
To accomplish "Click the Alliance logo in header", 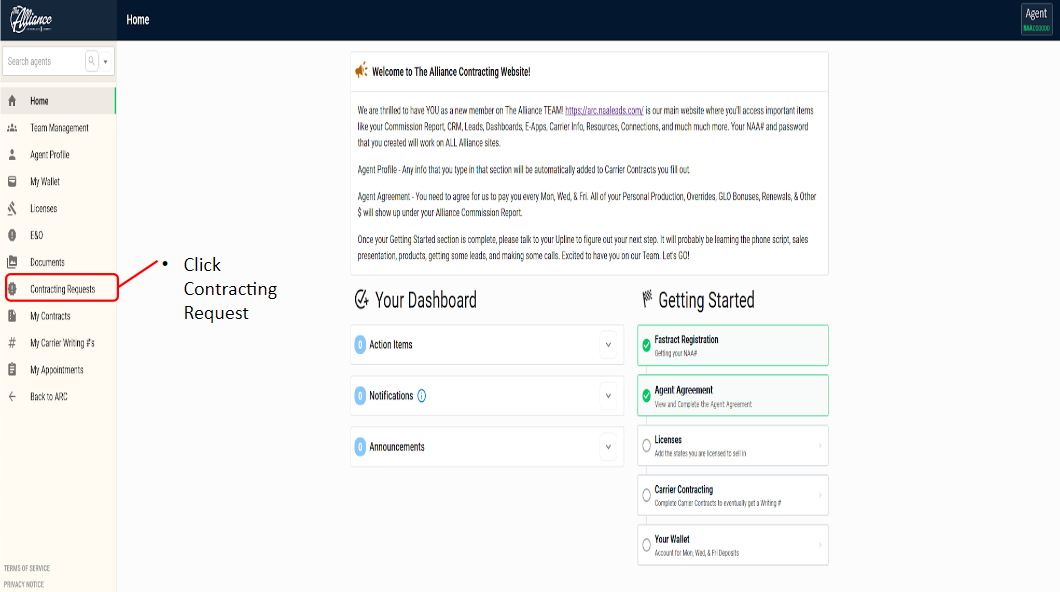I will (x=30, y=20).
